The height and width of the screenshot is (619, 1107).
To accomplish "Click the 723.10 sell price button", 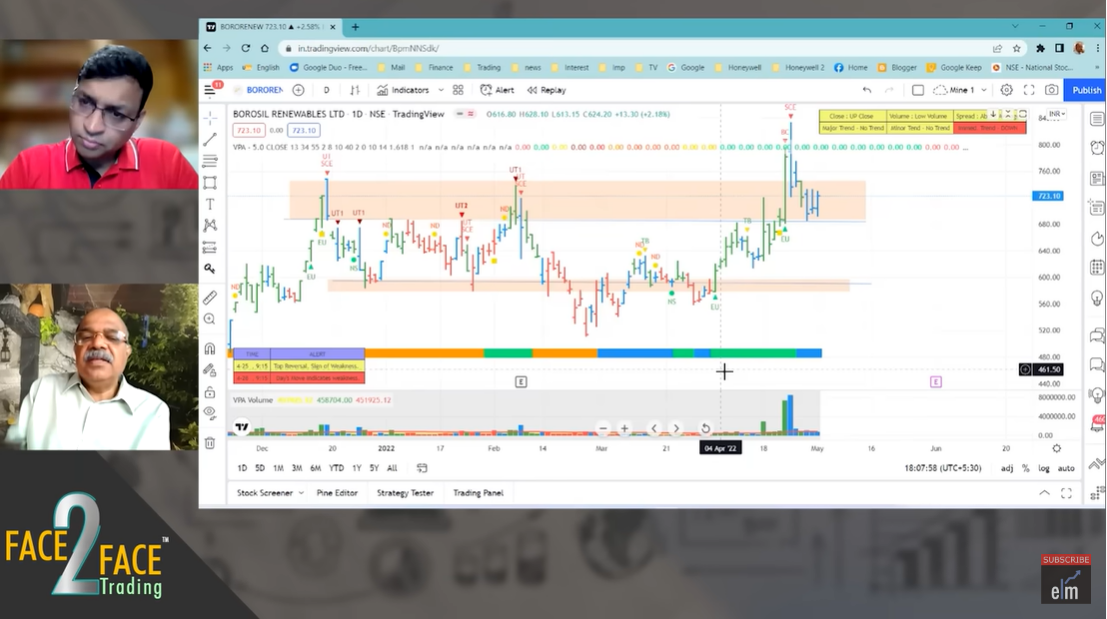I will [249, 130].
